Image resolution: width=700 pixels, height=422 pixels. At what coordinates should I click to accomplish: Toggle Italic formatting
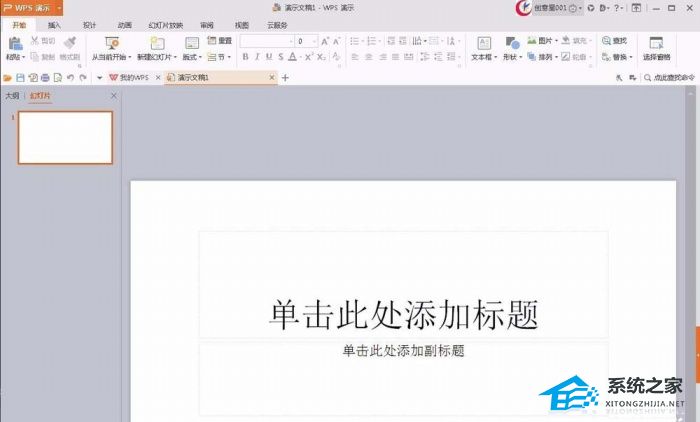coord(257,57)
